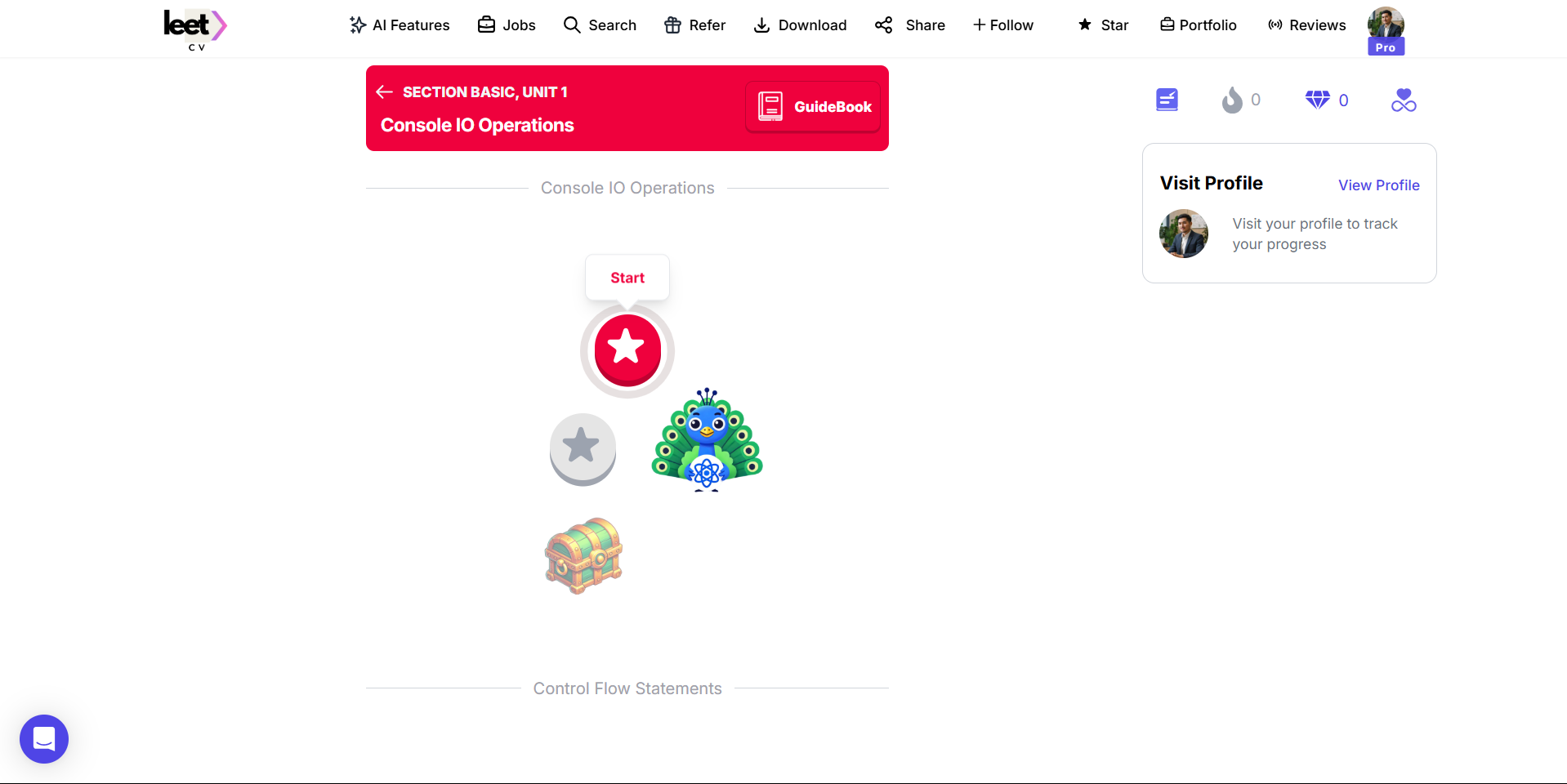The image size is (1567, 784).
Task: Click the Start bubble
Action: 627,278
